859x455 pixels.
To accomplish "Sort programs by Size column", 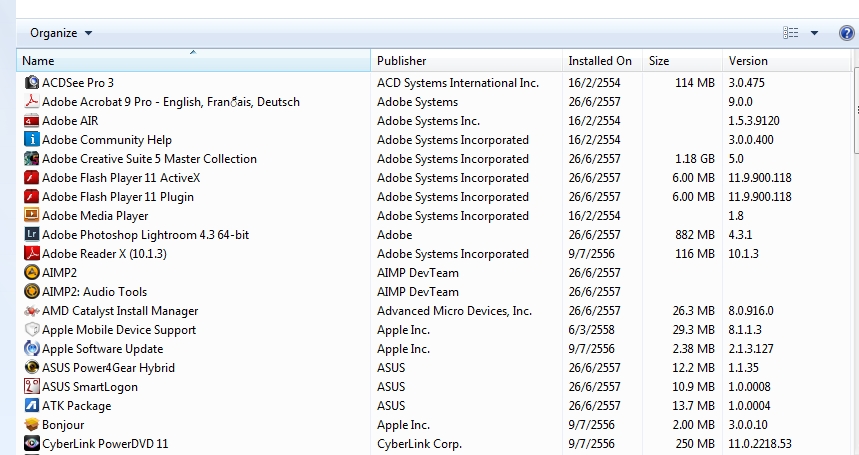I will coord(683,61).
